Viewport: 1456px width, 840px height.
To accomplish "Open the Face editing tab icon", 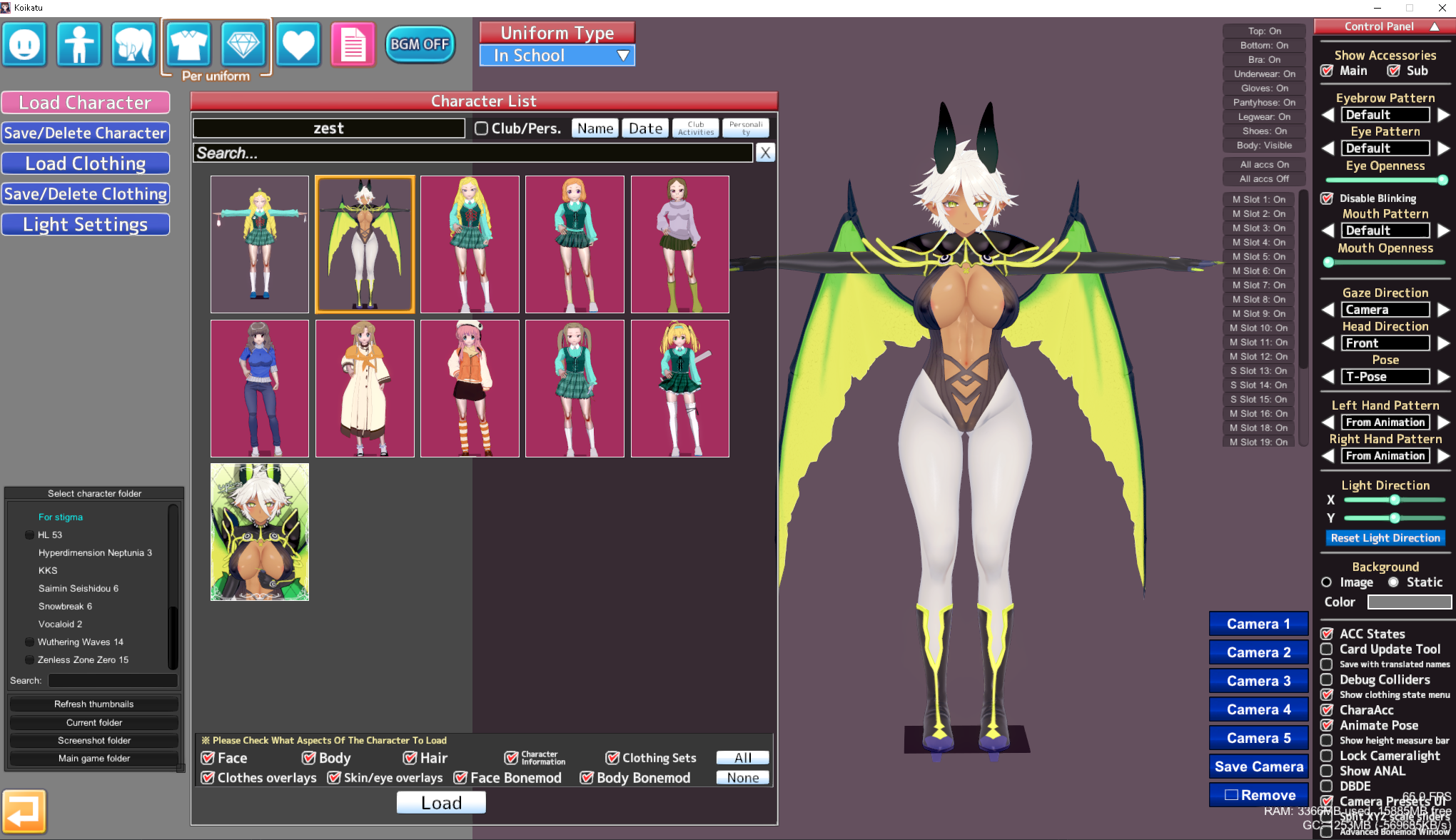I will 25,44.
